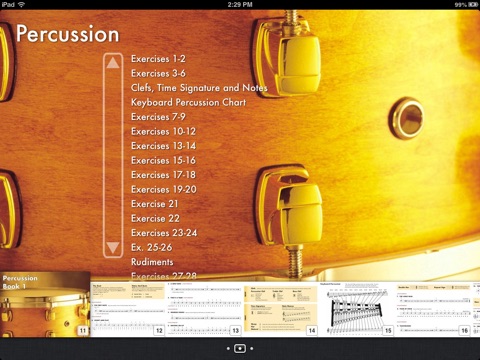The height and width of the screenshot is (360, 480).
Task: Open Exercises 15-16 entry
Action: [x=164, y=160]
